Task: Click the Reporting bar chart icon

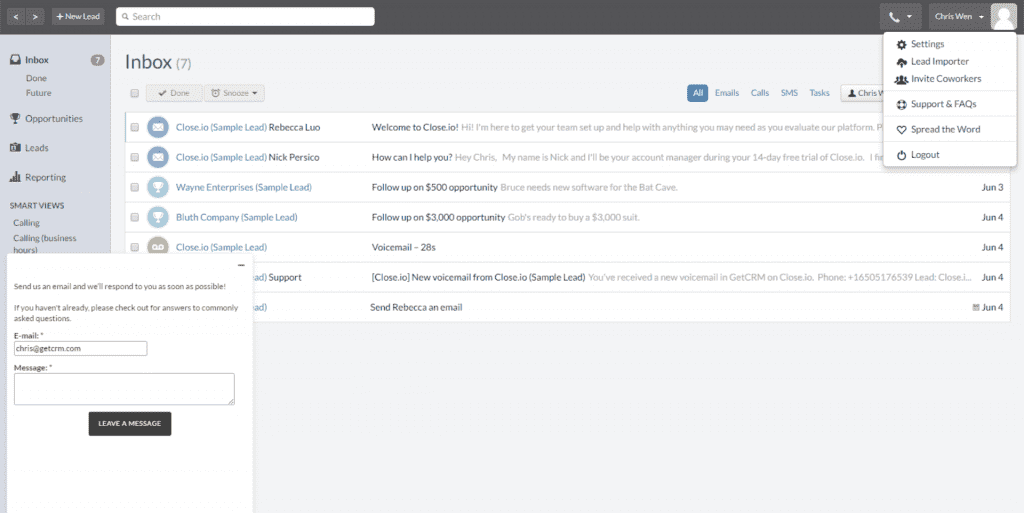Action: point(15,177)
